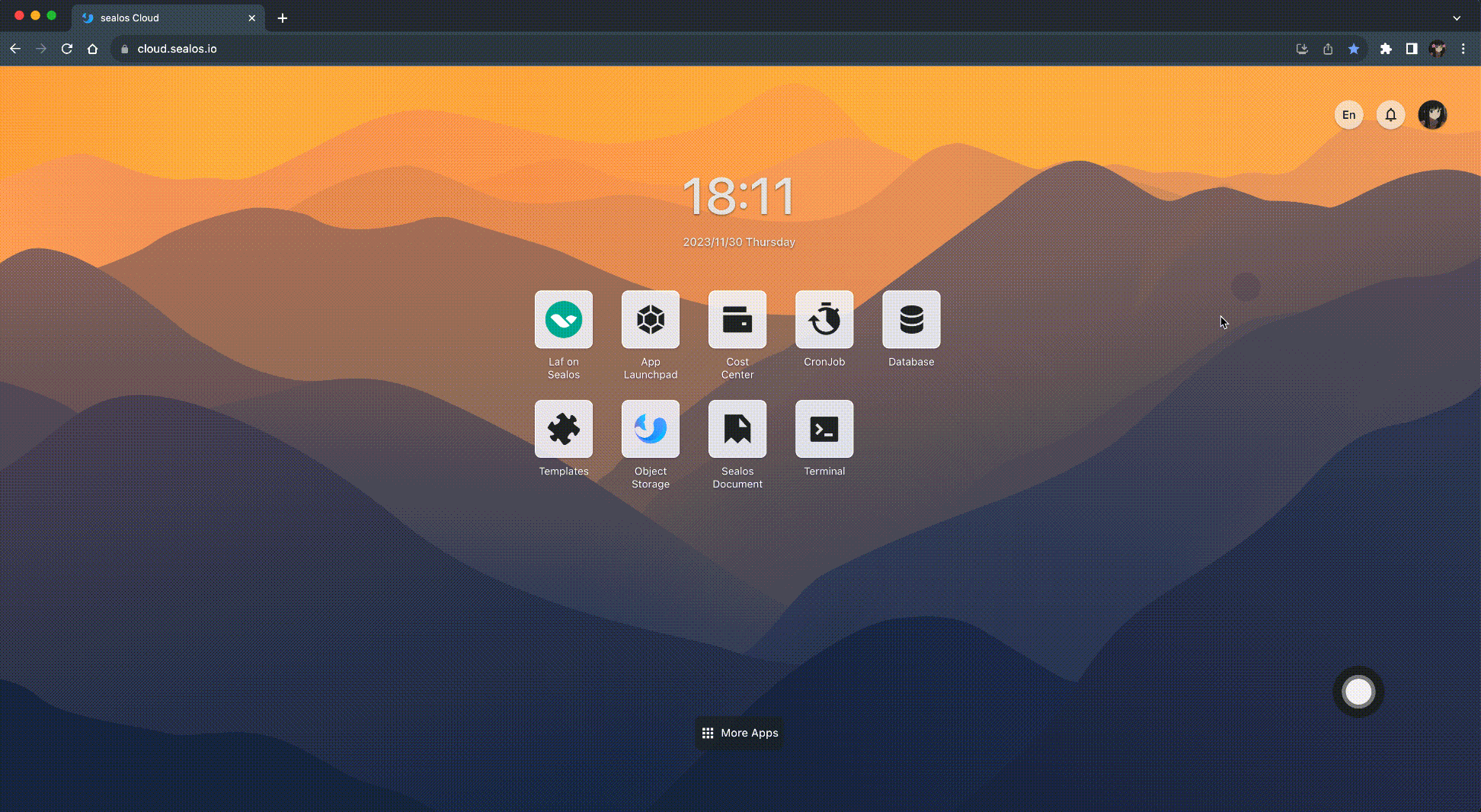This screenshot has width=1481, height=812.
Task: Switch language with the En button
Action: tap(1348, 115)
